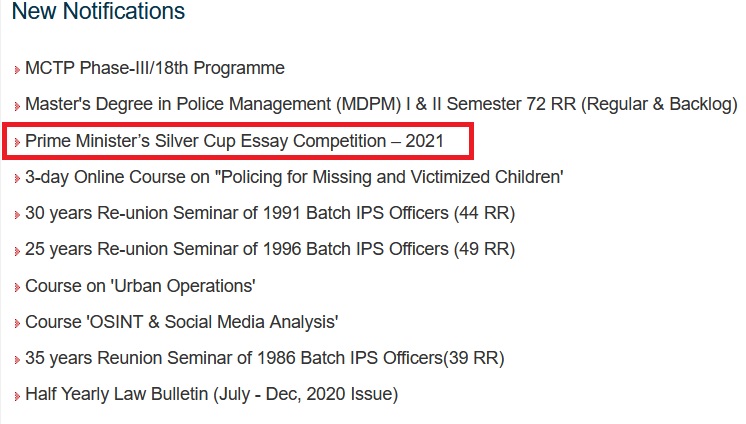Open 35 years Reunion Seminar 1986 Batch link
Viewport: 746px width, 424px height.
pos(265,358)
